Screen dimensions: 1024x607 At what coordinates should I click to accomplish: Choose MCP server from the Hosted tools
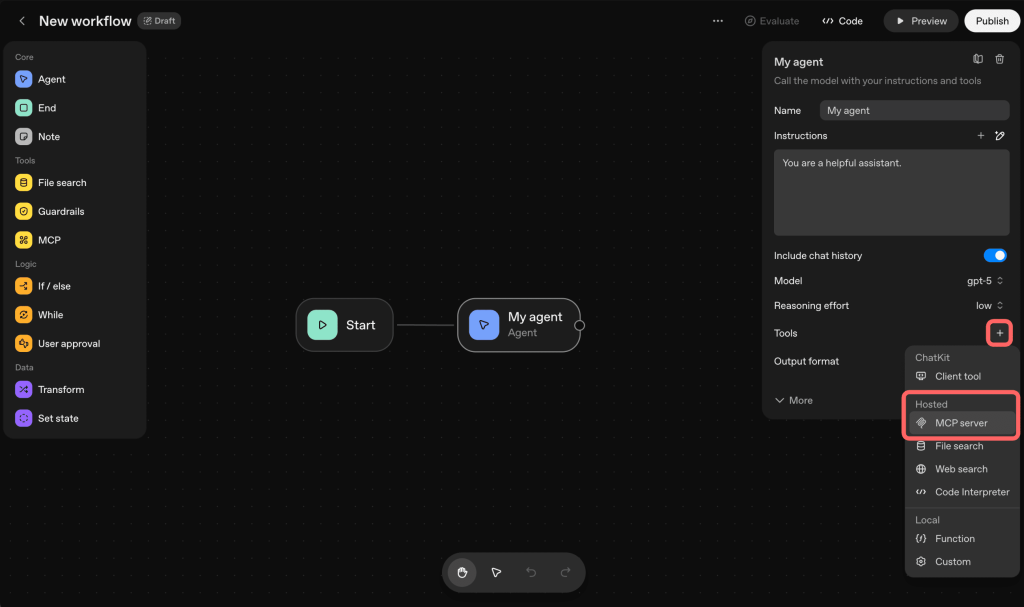click(x=961, y=423)
